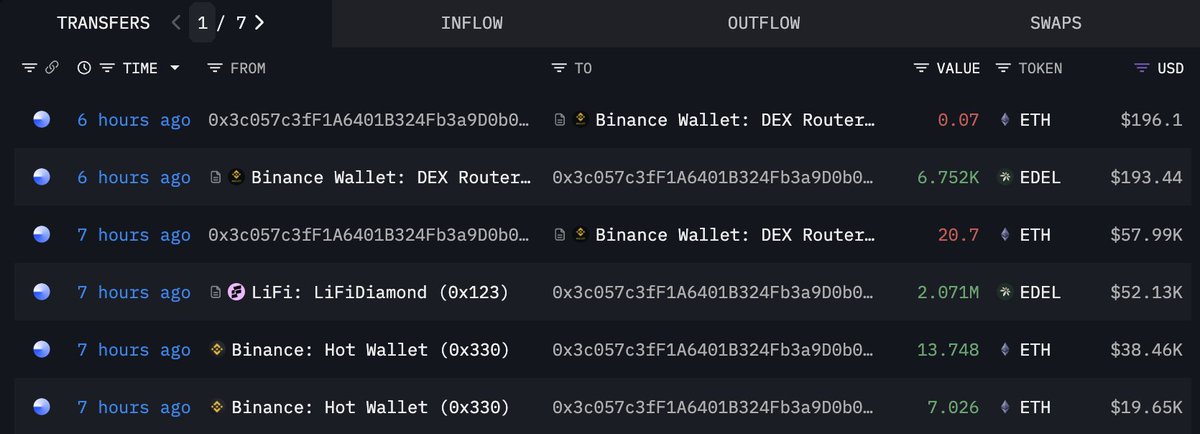Go to previous page of transfers

tap(177, 22)
